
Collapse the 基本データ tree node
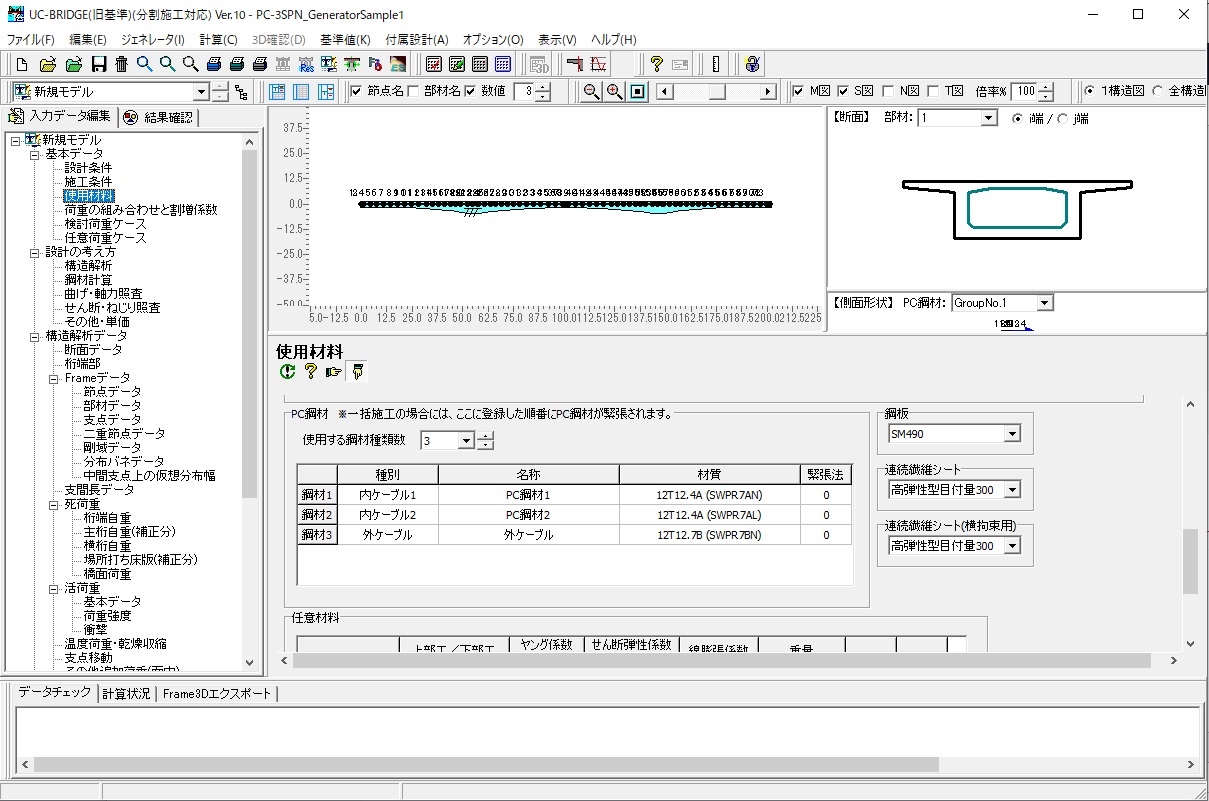[x=35, y=154]
